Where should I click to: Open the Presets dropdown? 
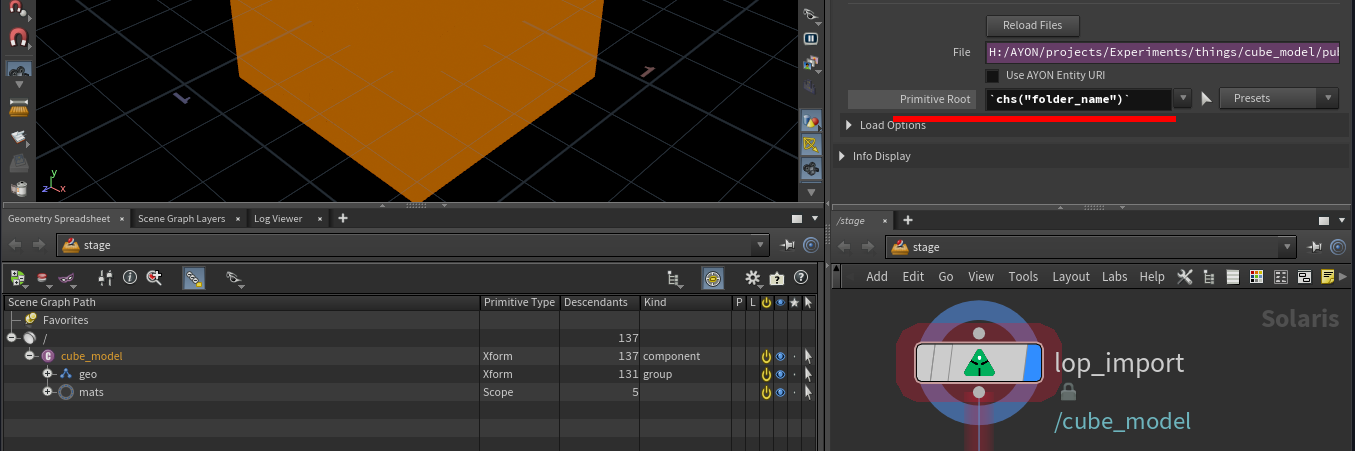[1278, 98]
